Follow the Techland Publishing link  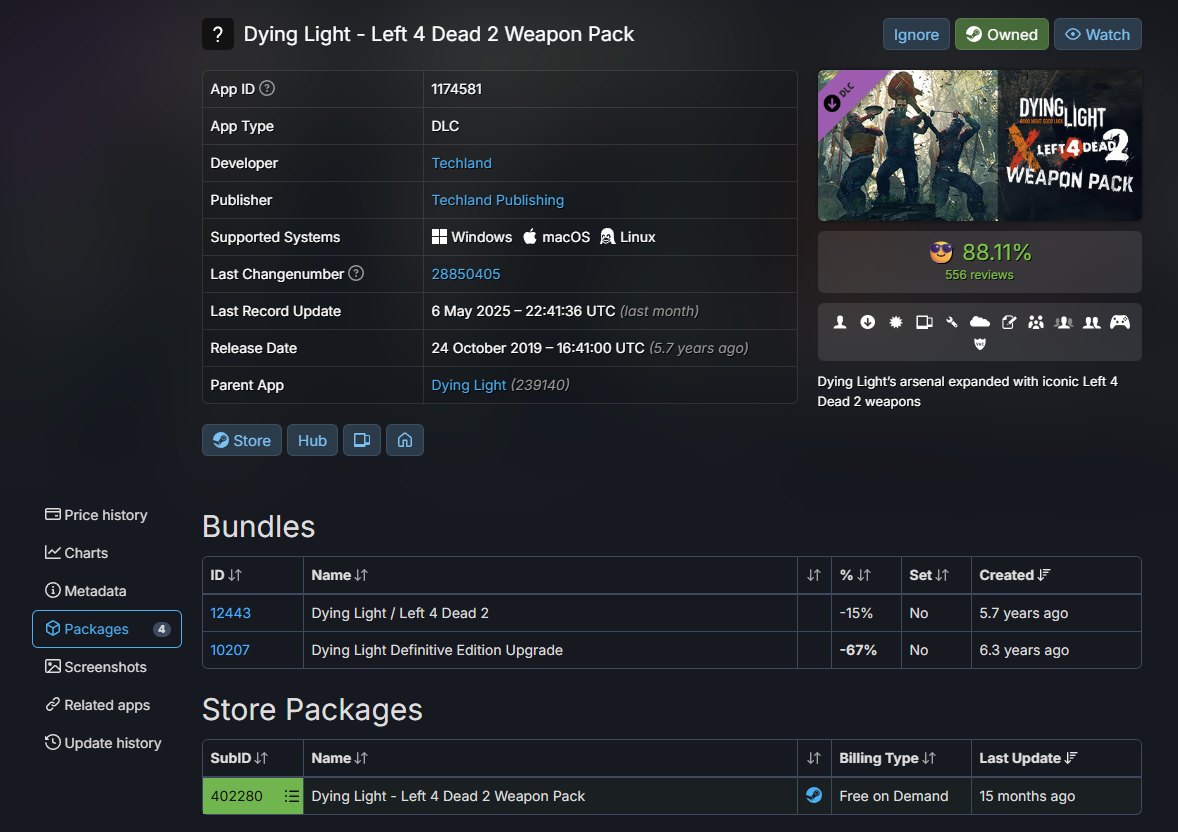tap(497, 200)
